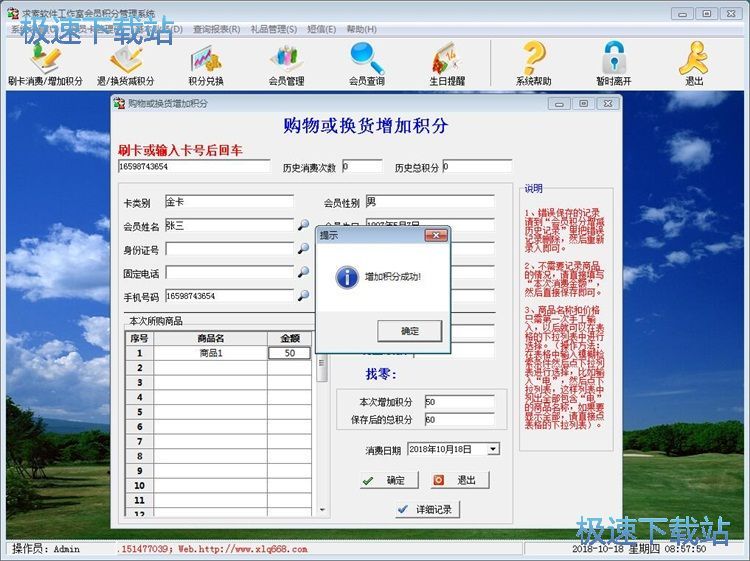The height and width of the screenshot is (561, 750).
Task: Click 退出 button in 购物或换货增加积分 window
Action: [x=460, y=480]
